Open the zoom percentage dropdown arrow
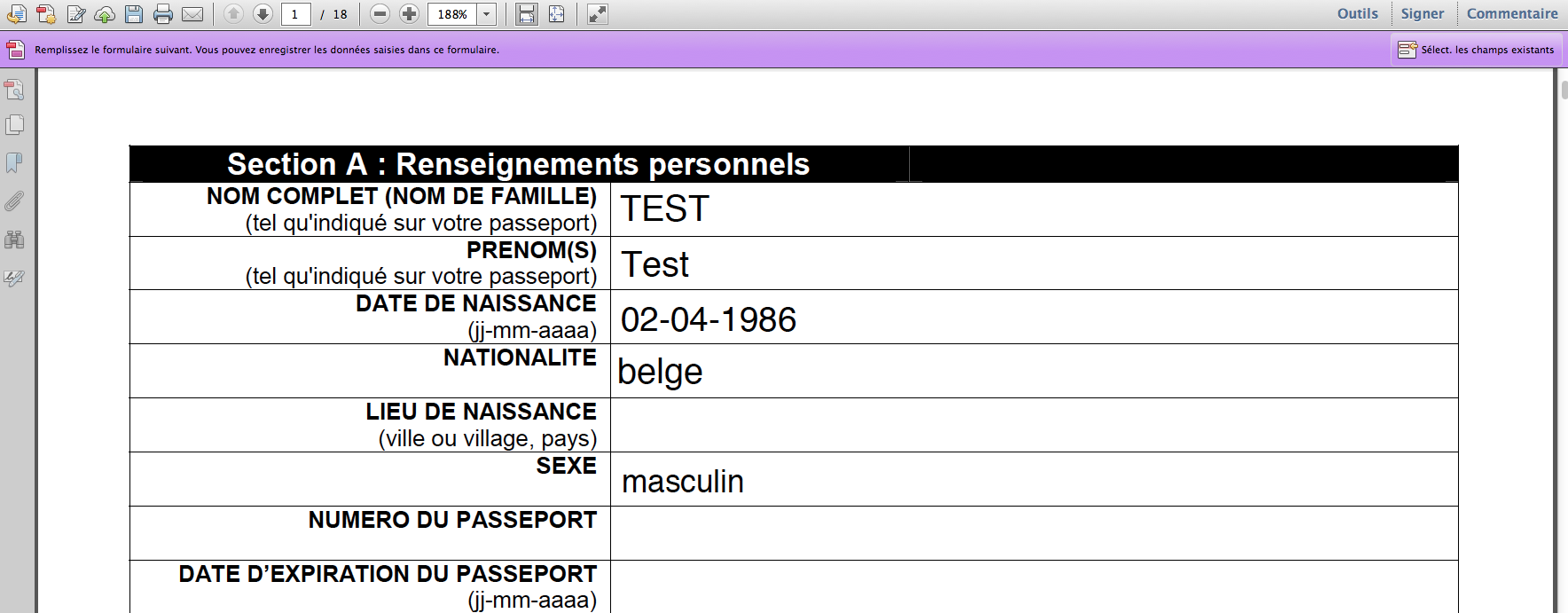1568x613 pixels. tap(486, 14)
